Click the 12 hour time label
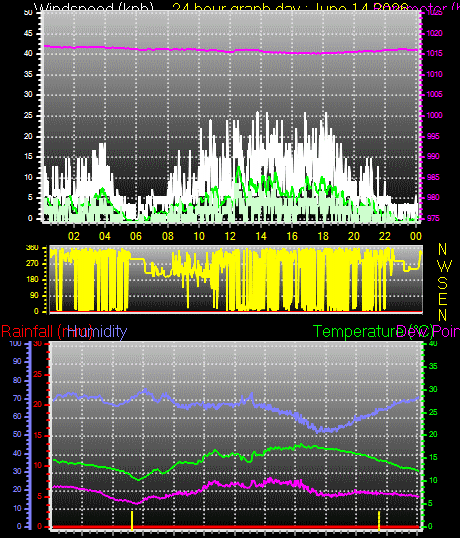This screenshot has height=538, width=460. coord(230,236)
